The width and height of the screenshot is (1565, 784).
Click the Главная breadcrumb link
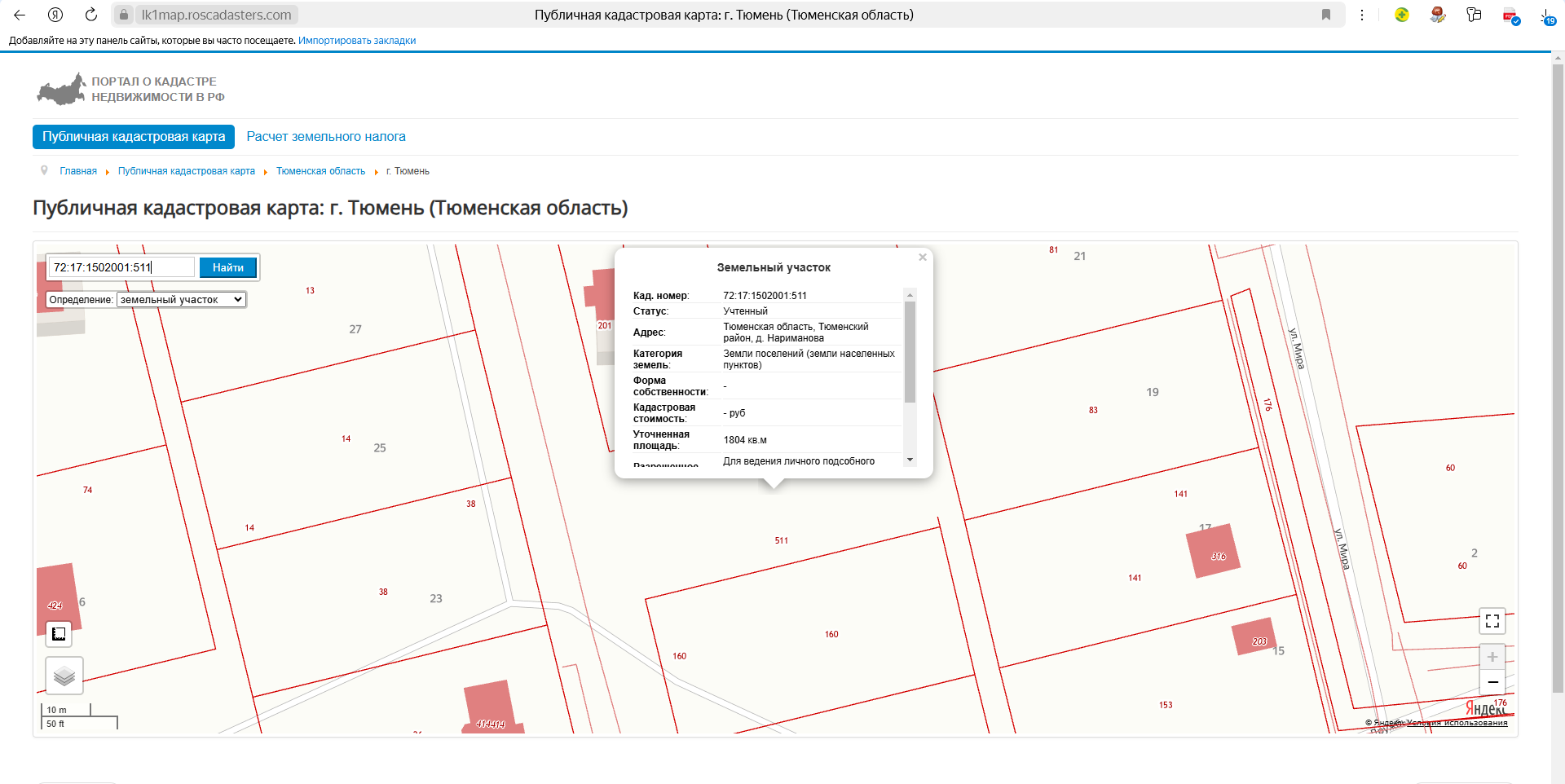coord(78,171)
